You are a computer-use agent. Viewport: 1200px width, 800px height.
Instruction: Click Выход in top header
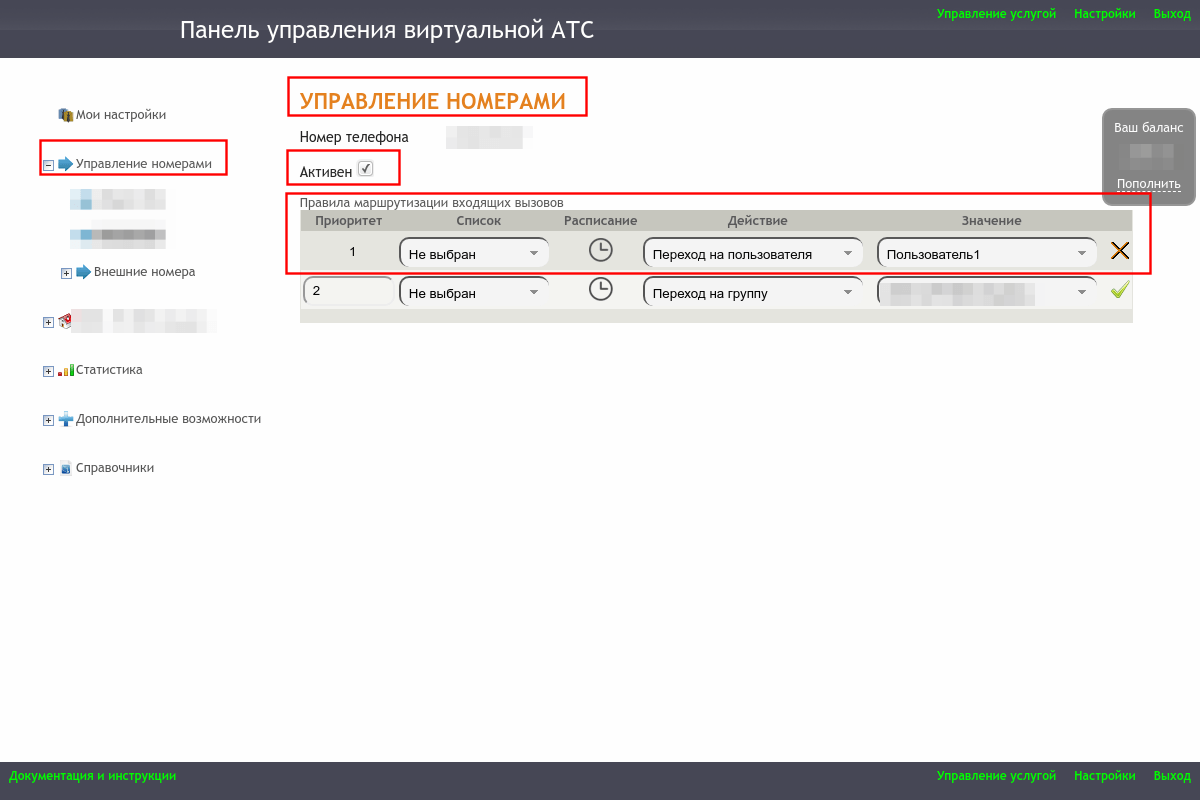[x=1172, y=14]
